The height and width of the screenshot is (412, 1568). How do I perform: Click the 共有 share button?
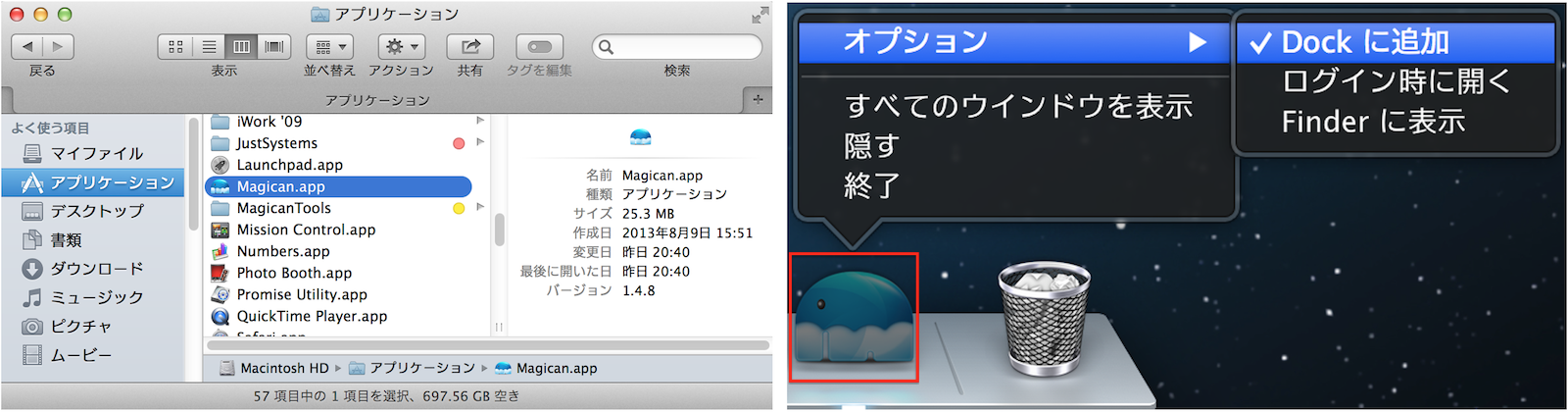[x=470, y=46]
